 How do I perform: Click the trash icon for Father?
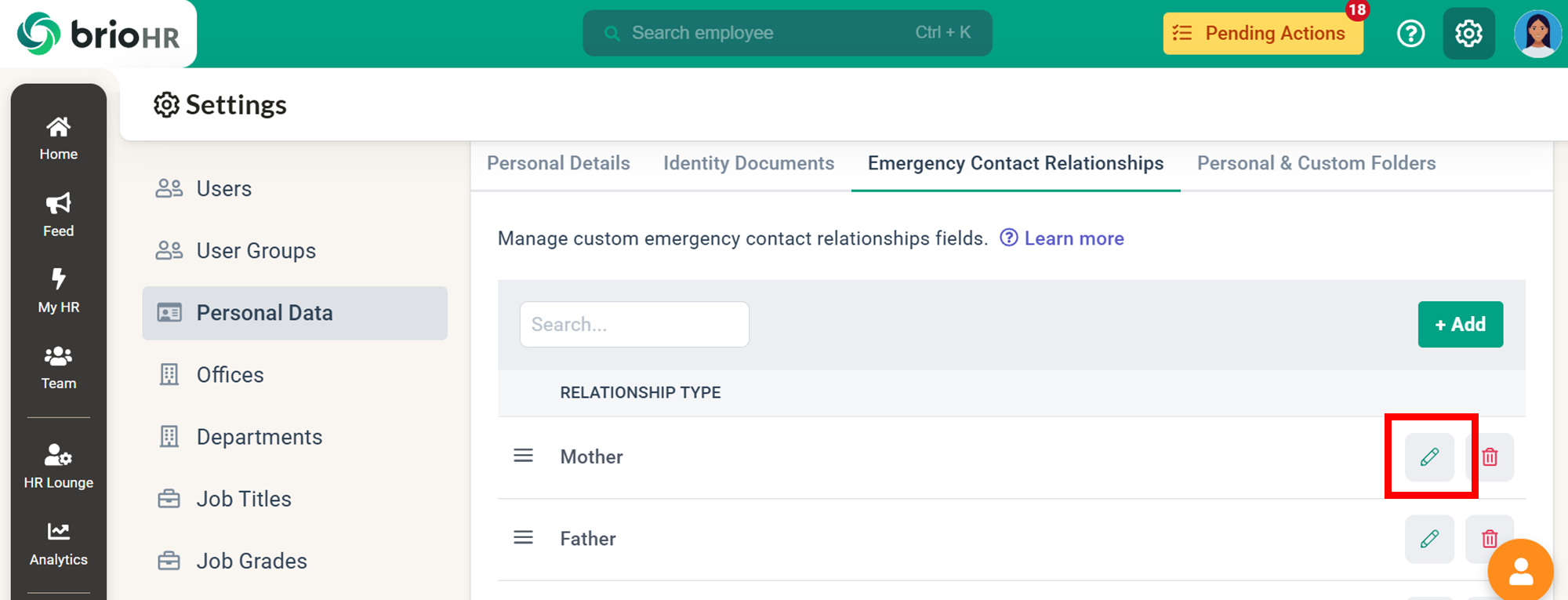coord(1489,539)
